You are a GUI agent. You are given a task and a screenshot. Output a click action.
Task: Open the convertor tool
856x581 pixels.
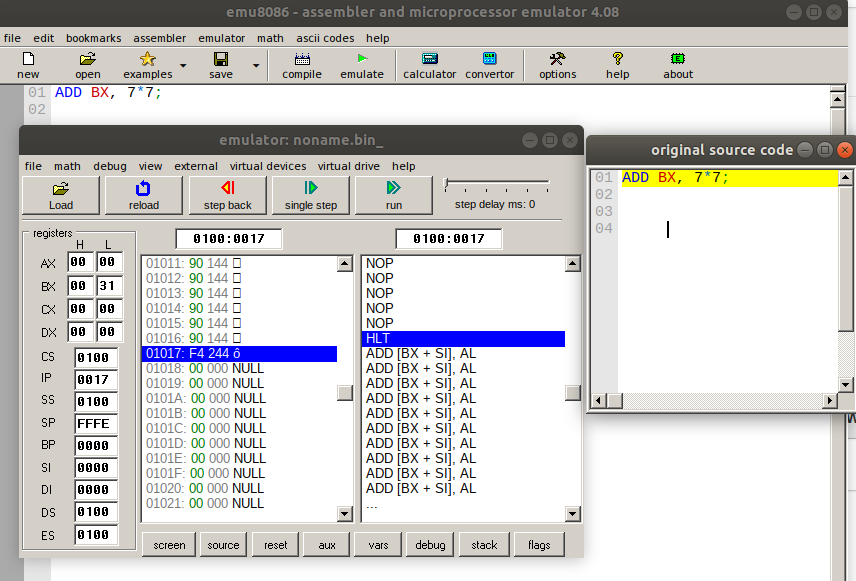(x=489, y=65)
